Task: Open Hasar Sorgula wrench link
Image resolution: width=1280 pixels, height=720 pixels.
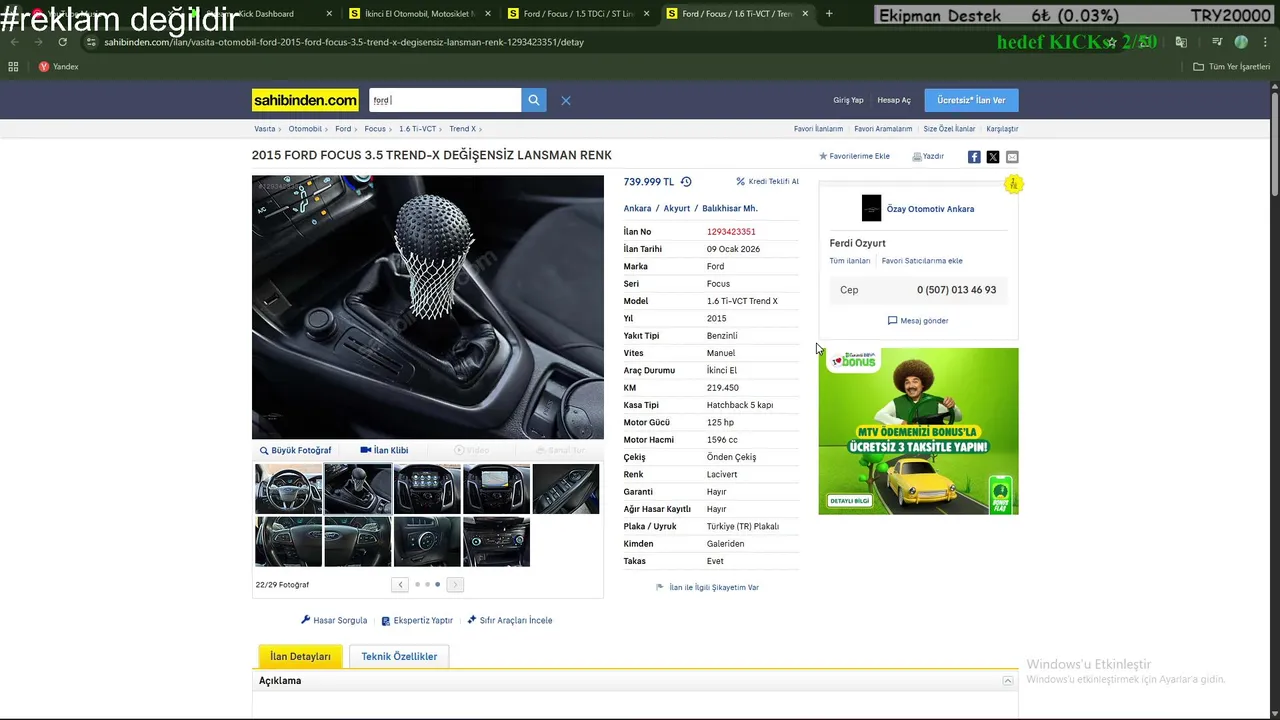Action: pos(334,620)
